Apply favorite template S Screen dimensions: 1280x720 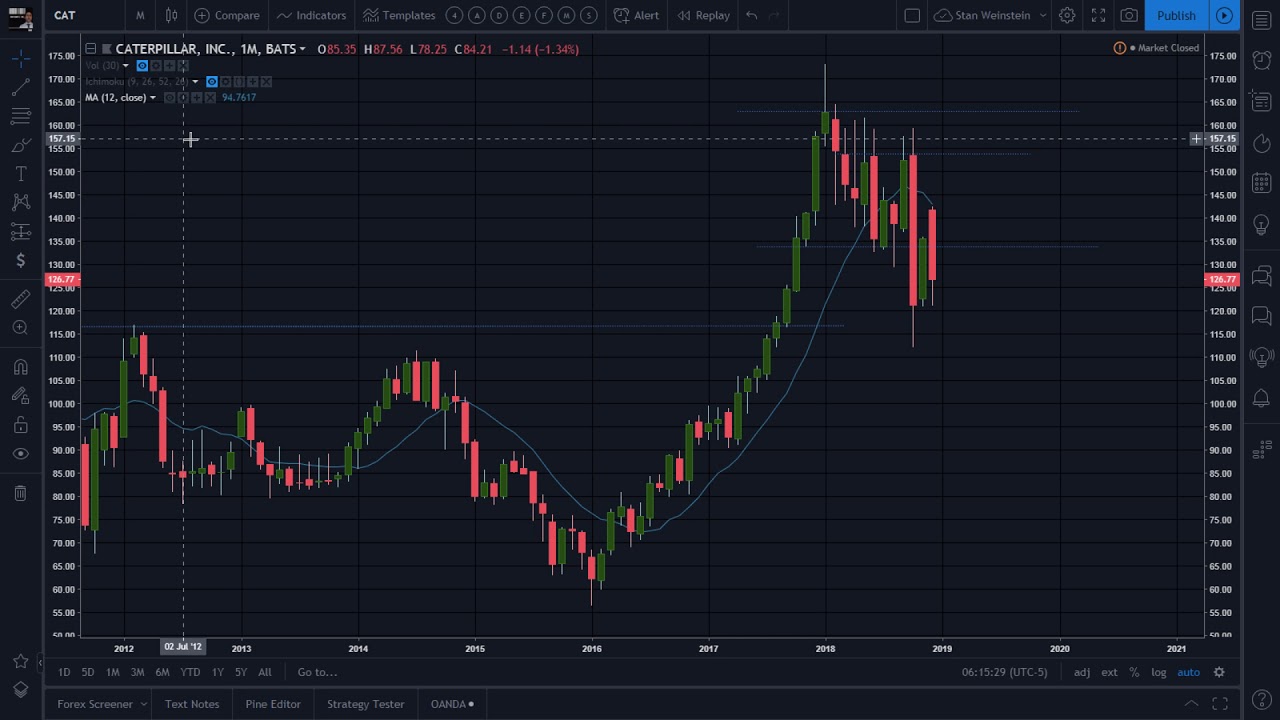(x=589, y=15)
